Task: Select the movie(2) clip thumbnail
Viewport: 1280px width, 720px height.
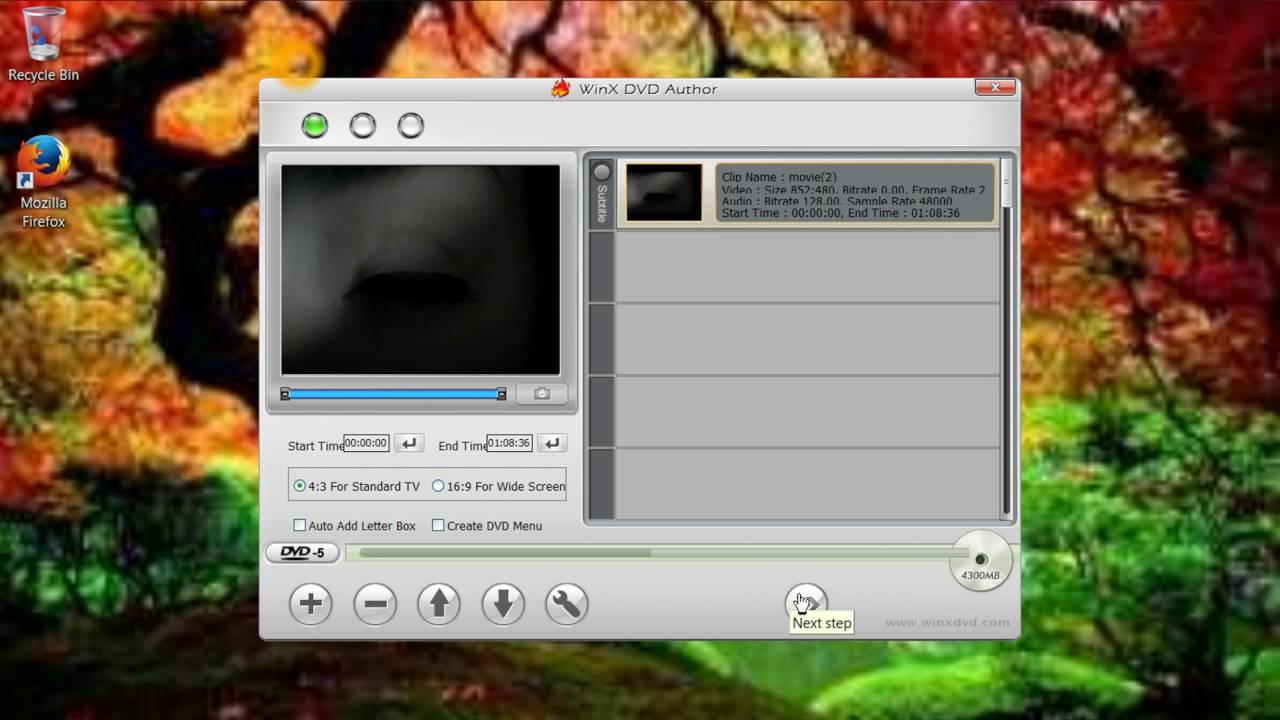Action: (x=664, y=193)
